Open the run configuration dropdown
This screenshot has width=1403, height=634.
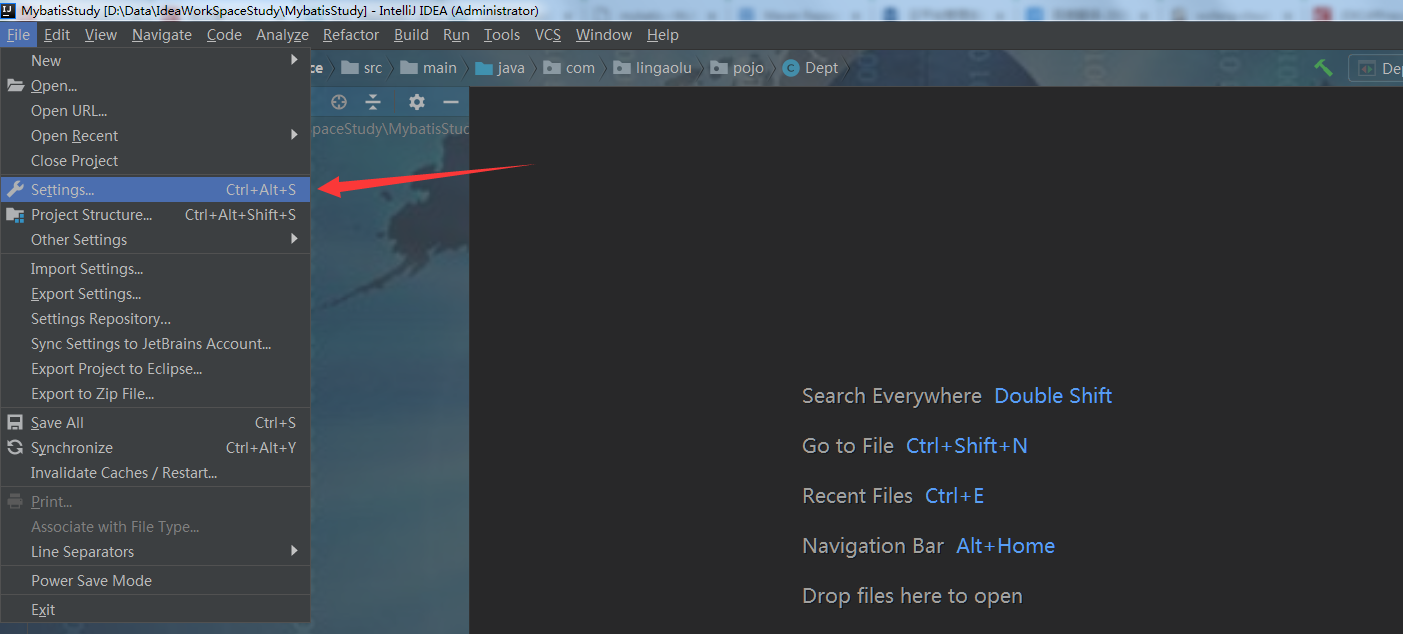(x=1378, y=68)
